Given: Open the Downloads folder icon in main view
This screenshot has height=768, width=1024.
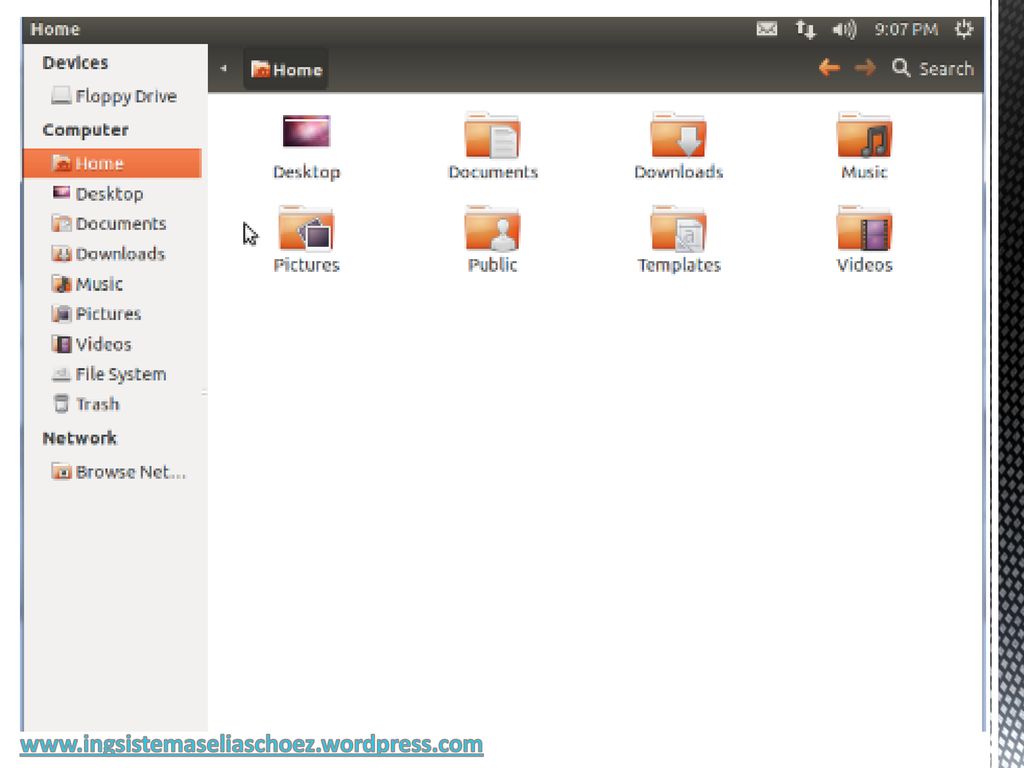Looking at the screenshot, I should pos(679,136).
